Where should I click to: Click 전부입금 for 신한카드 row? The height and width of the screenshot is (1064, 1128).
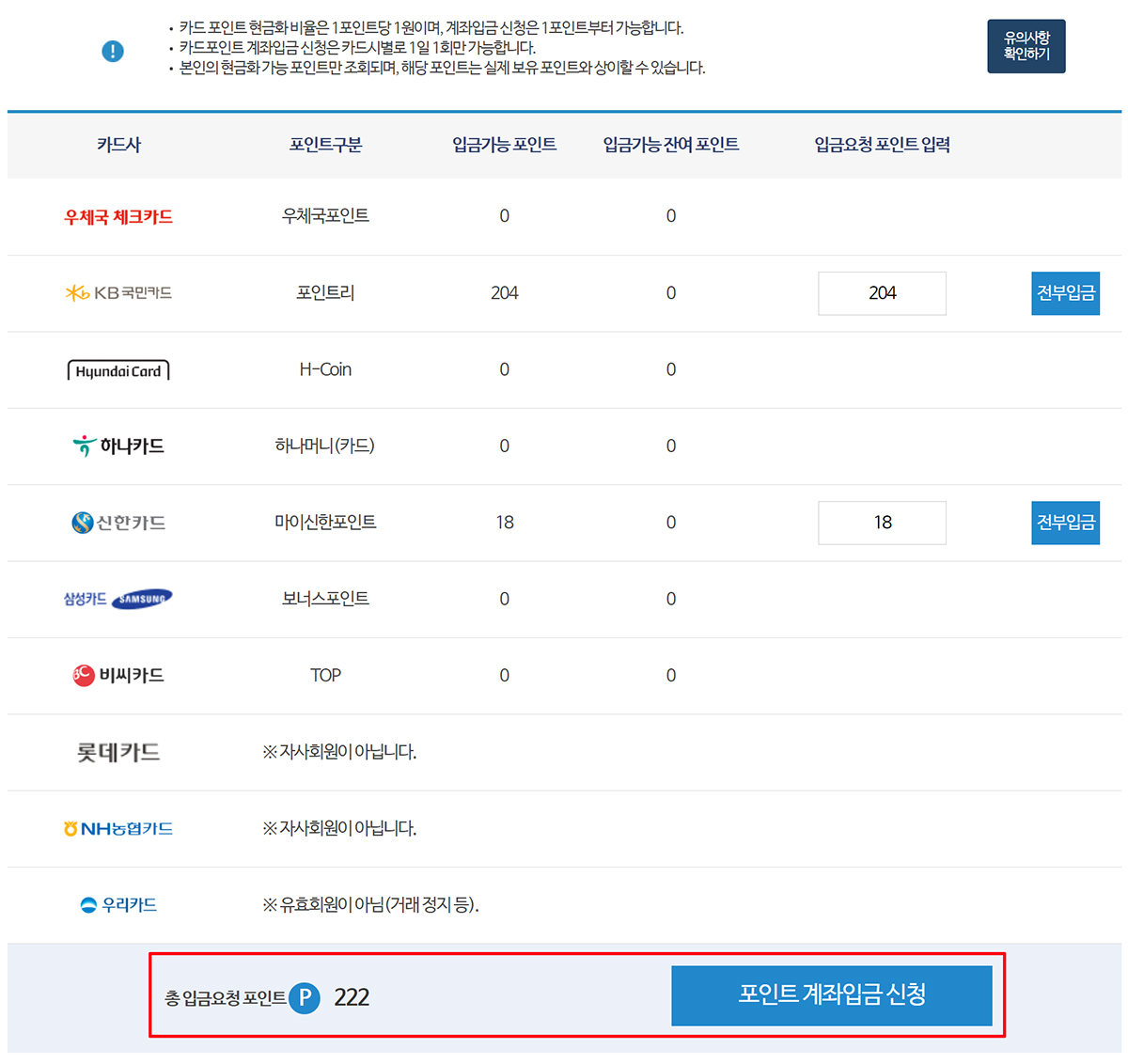tap(1066, 523)
